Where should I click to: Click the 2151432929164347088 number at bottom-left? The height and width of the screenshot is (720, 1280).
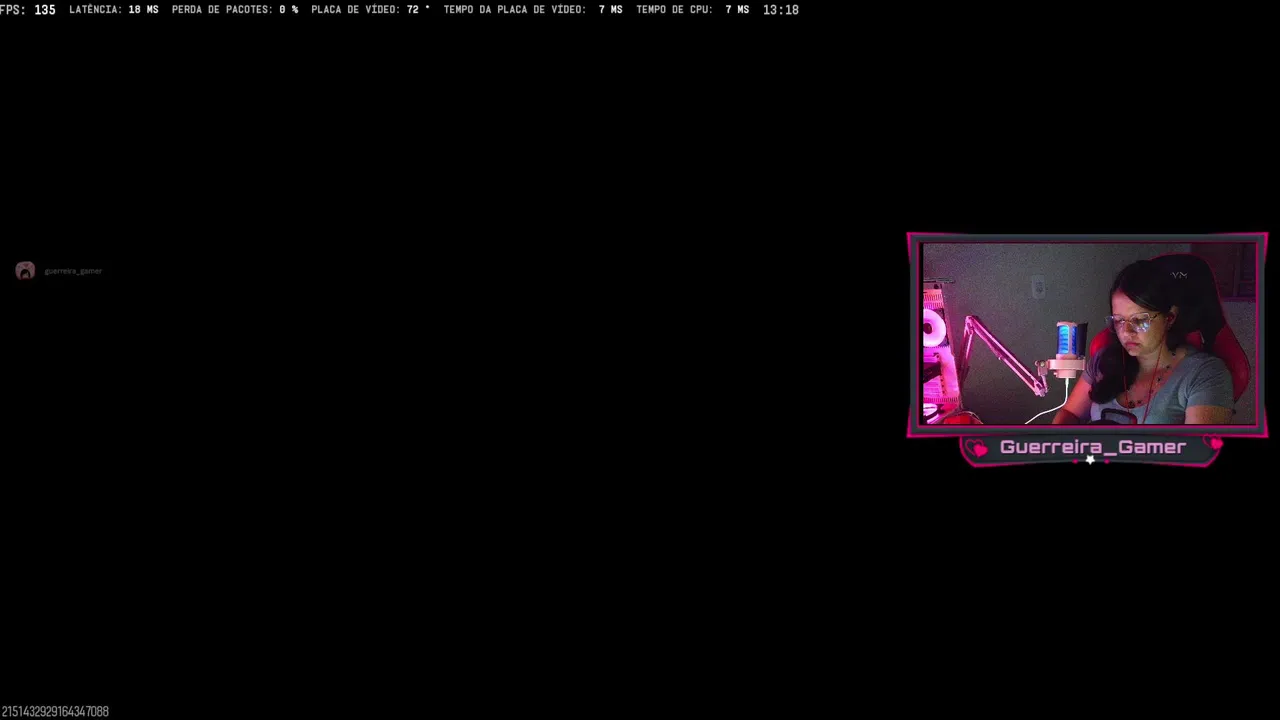(55, 712)
